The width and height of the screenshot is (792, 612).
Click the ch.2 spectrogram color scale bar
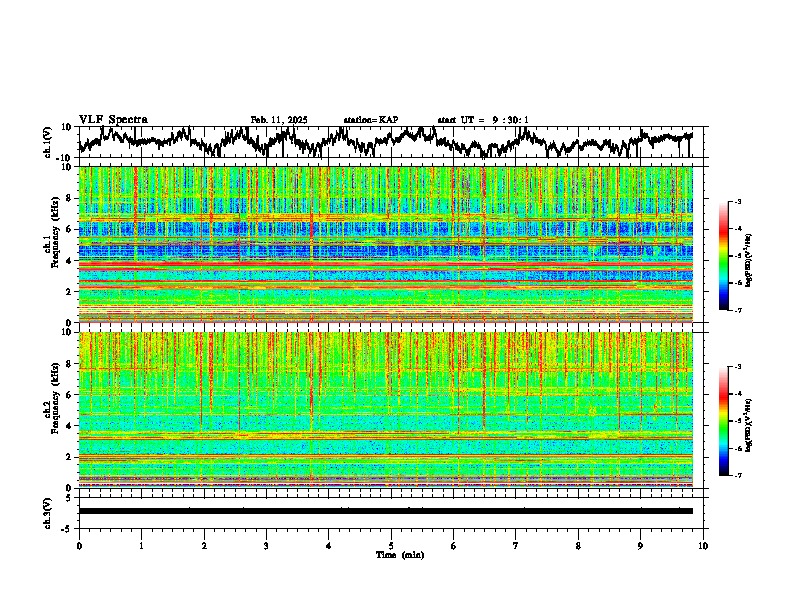[724, 421]
